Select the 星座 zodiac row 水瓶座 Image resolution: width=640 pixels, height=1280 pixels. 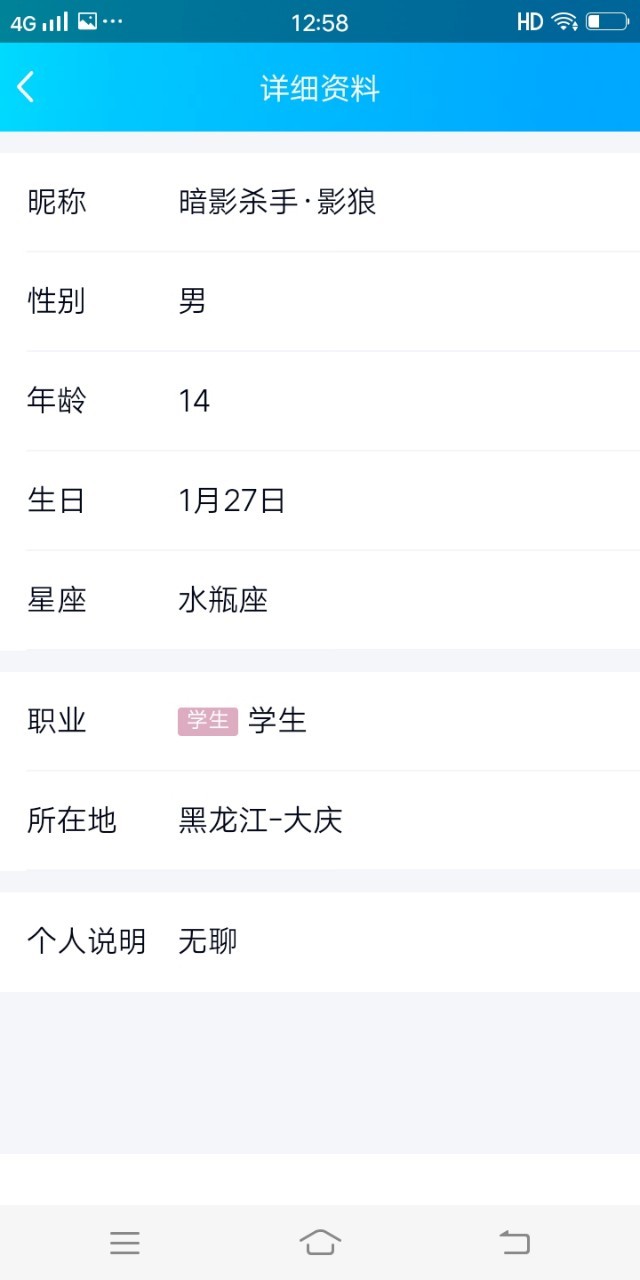[x=320, y=600]
